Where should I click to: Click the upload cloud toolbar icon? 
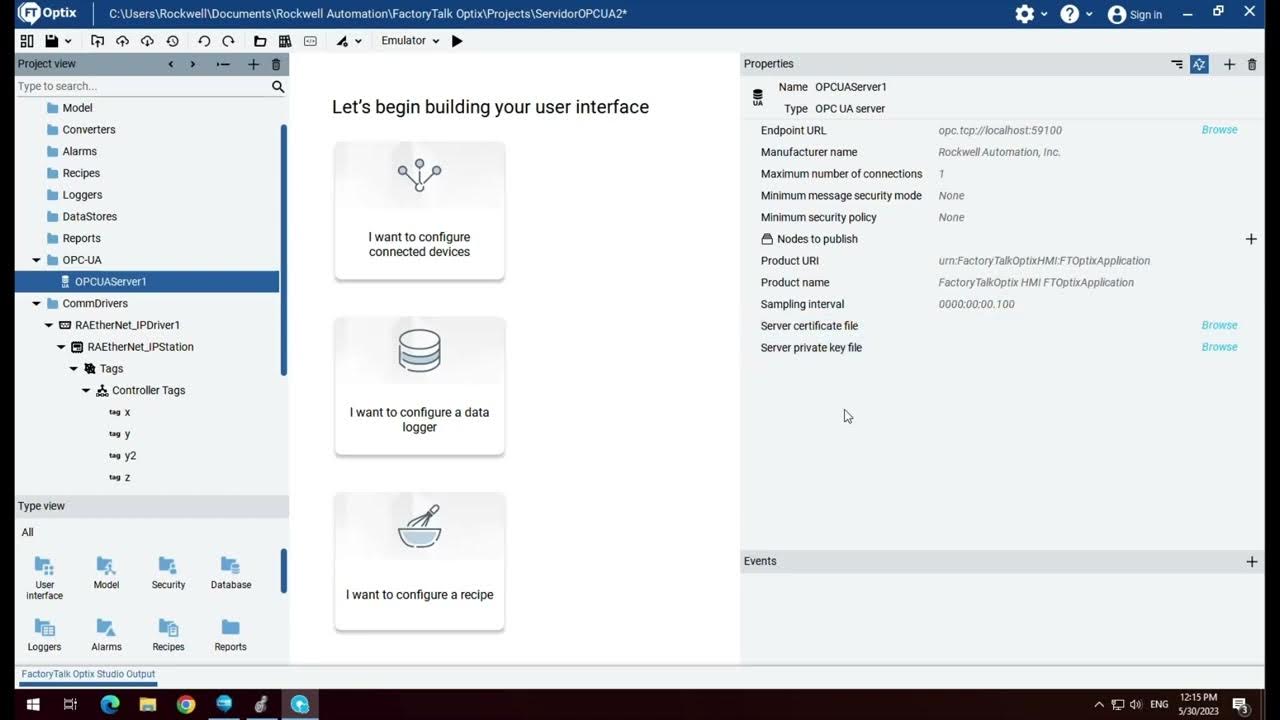coord(122,41)
